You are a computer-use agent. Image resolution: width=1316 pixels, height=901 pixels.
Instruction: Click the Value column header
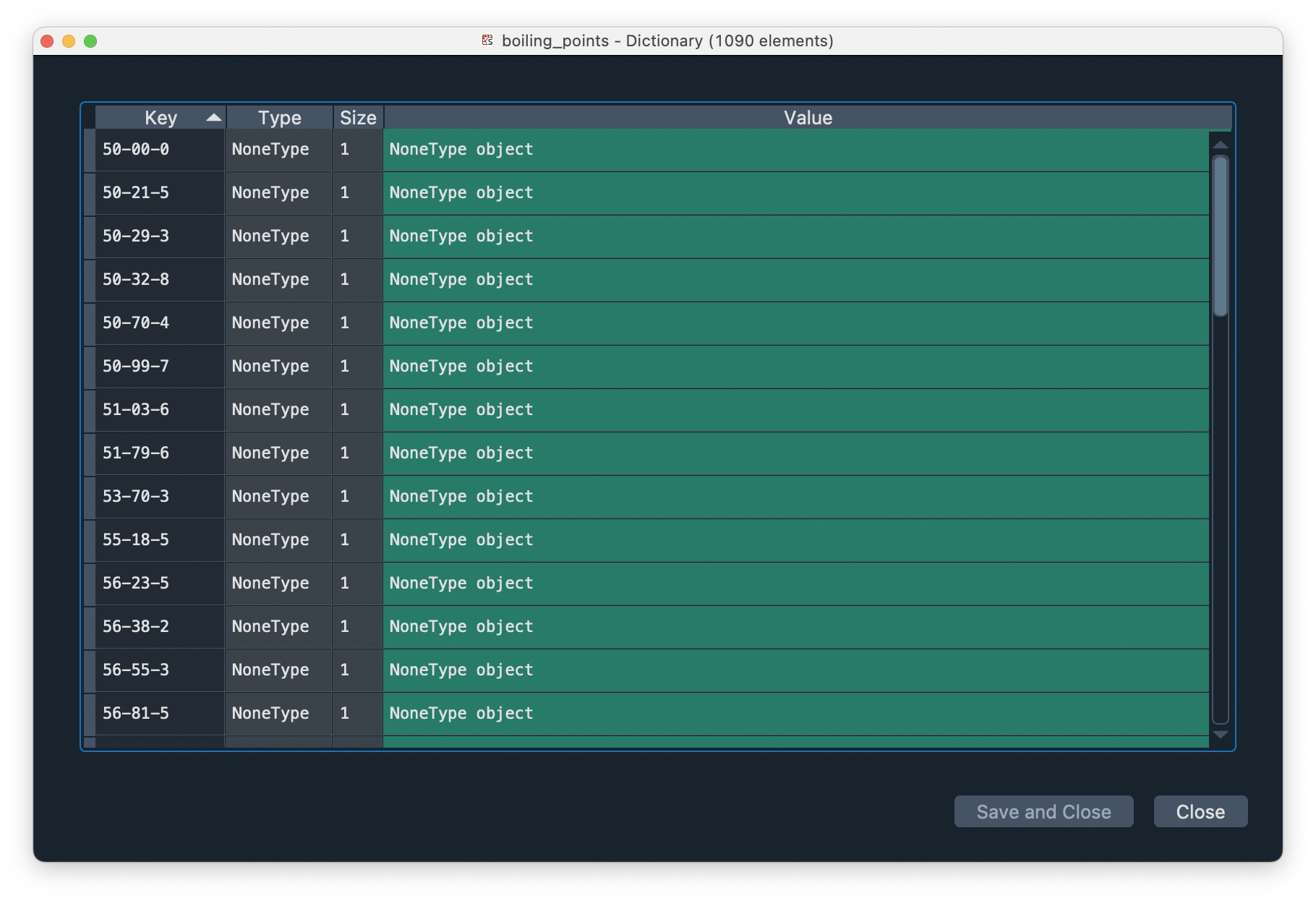(808, 117)
